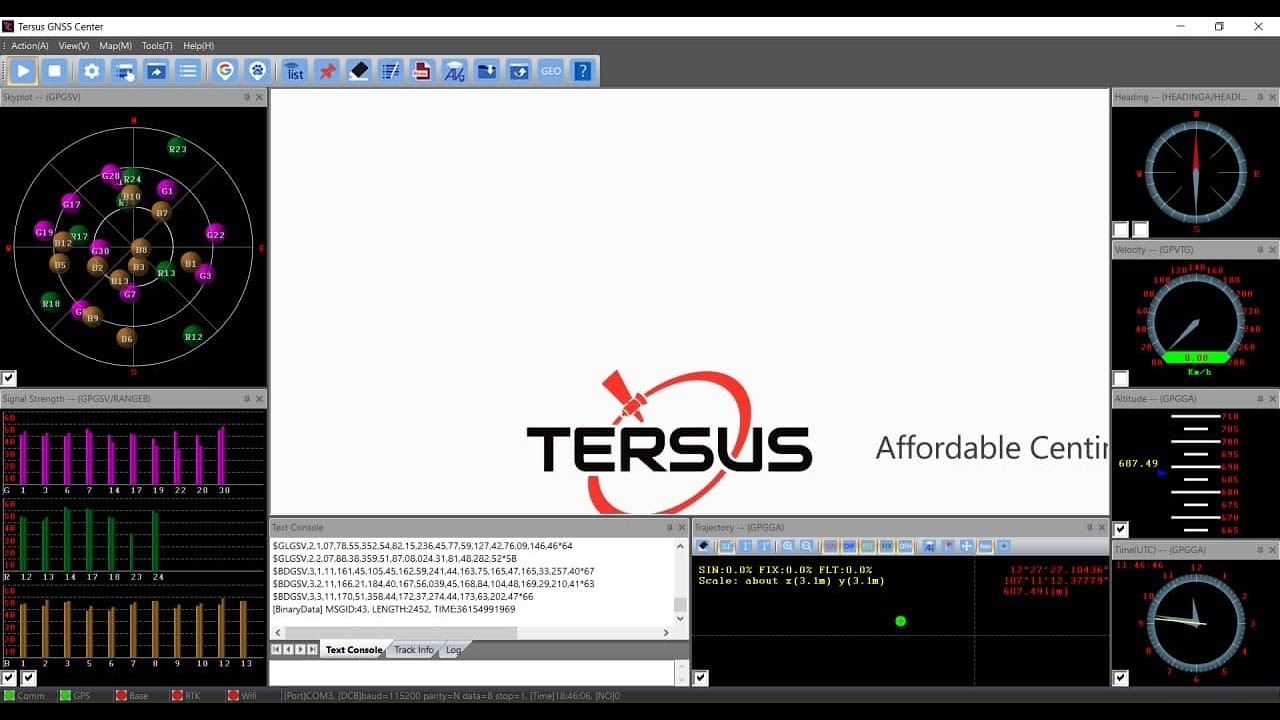The height and width of the screenshot is (720, 1280).
Task: Open the Trajectory toolbar overflow dropdown
Action: [1004, 546]
